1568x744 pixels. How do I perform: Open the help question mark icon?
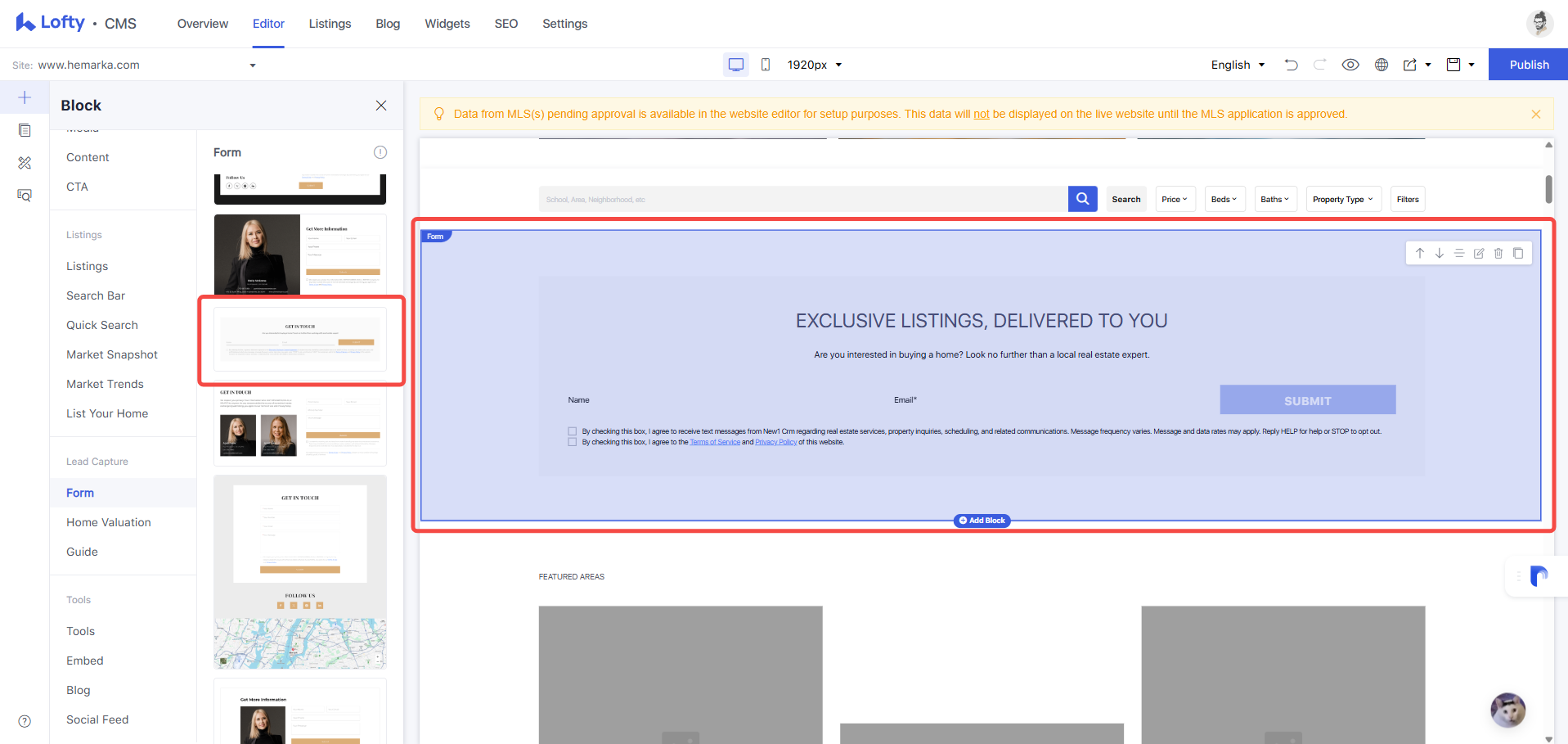click(x=25, y=721)
